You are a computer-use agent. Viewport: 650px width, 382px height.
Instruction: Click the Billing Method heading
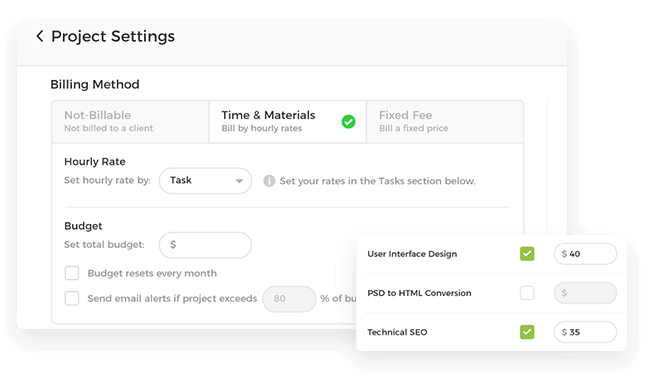95,85
